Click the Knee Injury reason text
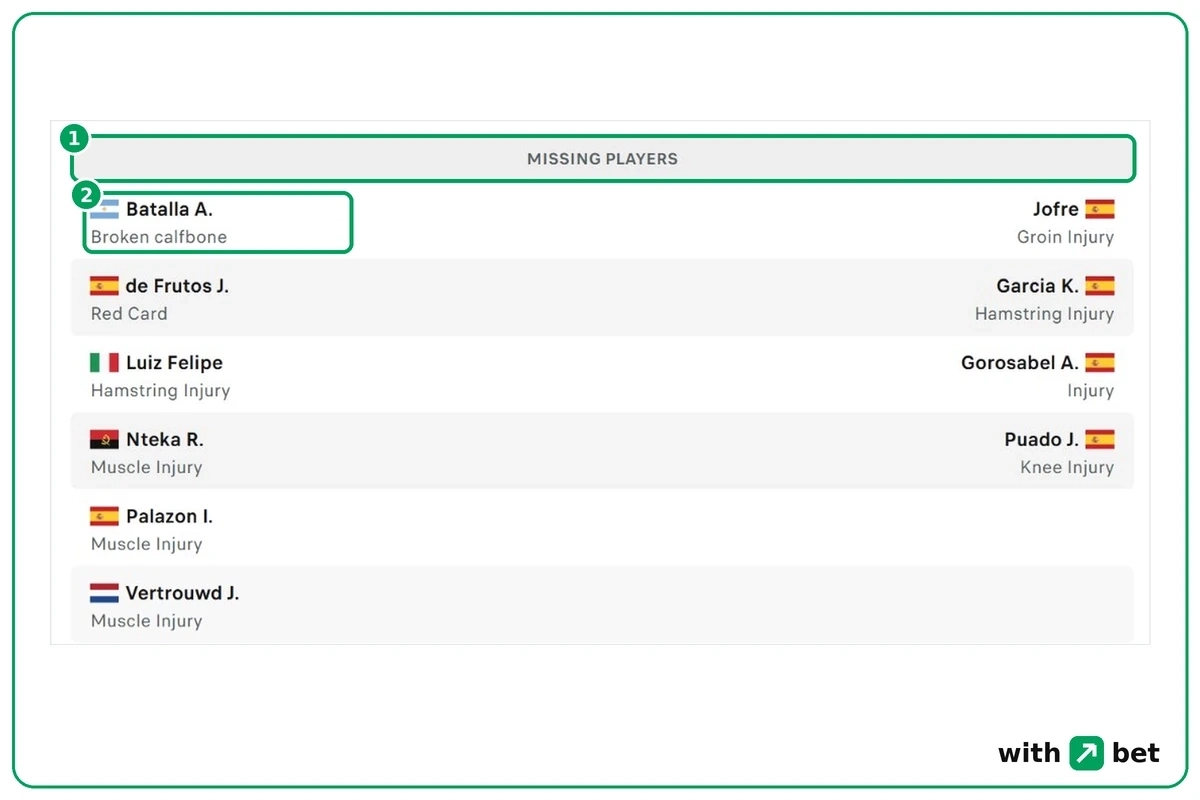This screenshot has height=800, width=1200. (x=1067, y=467)
